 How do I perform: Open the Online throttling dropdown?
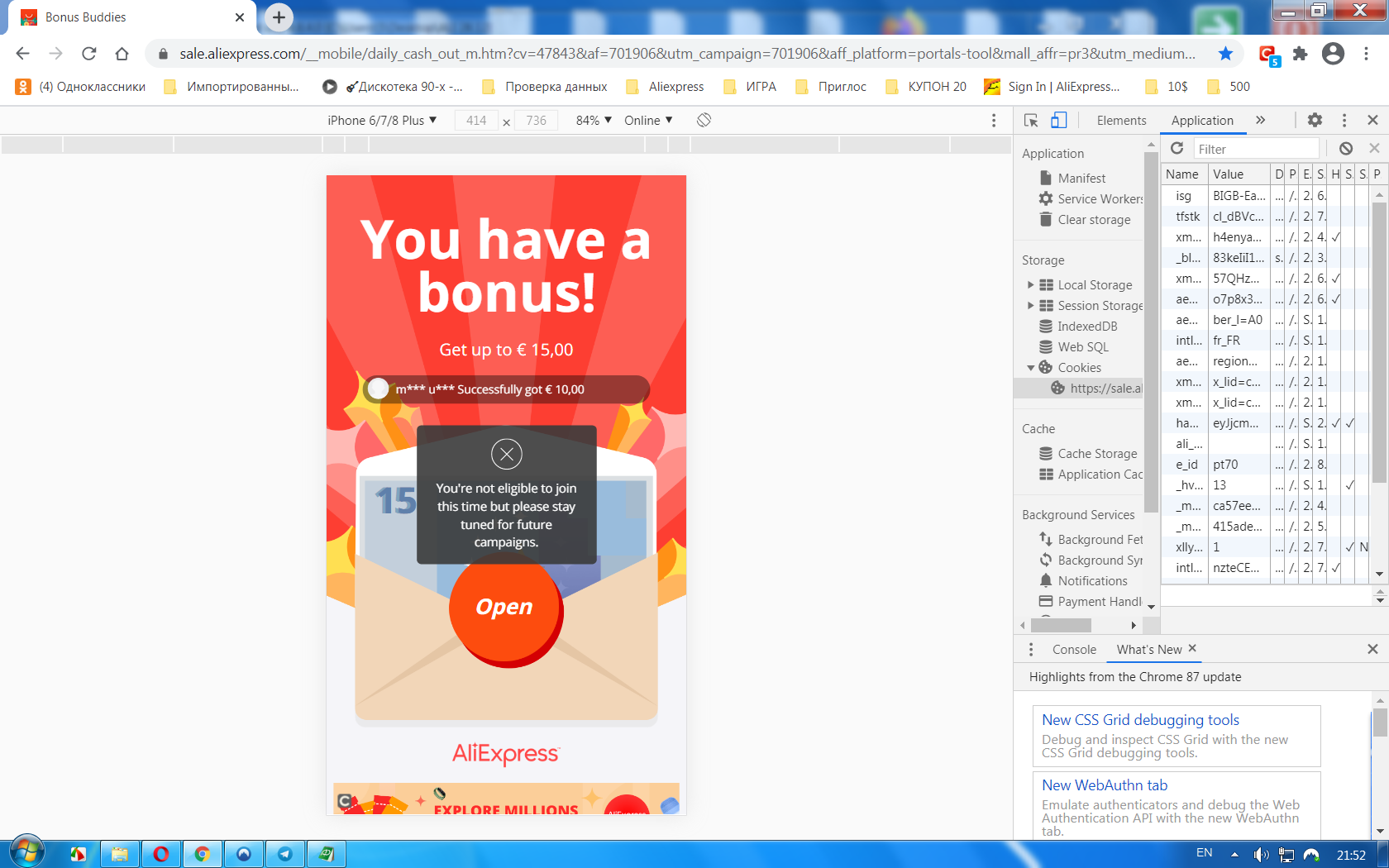(648, 121)
